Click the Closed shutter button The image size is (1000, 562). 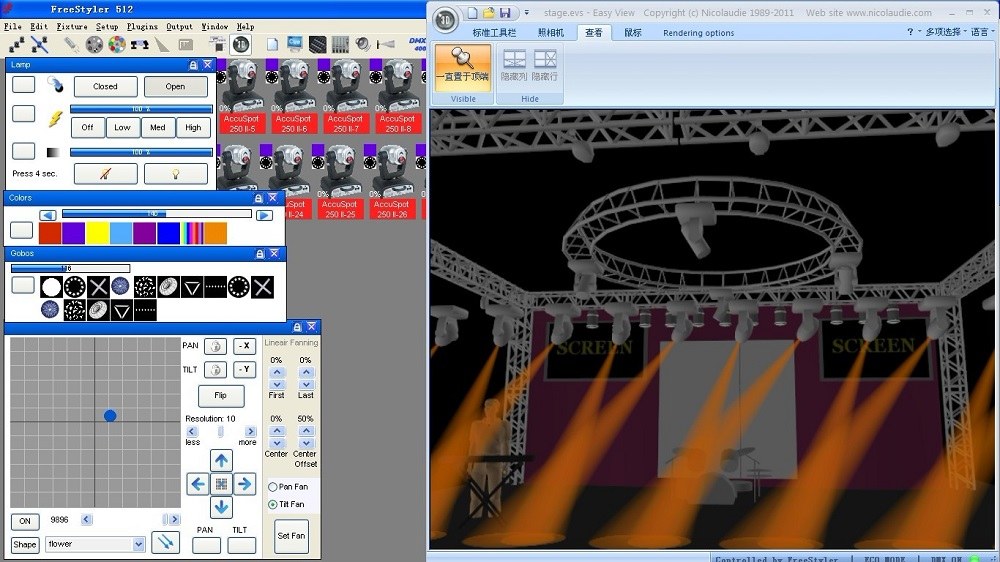coord(105,87)
